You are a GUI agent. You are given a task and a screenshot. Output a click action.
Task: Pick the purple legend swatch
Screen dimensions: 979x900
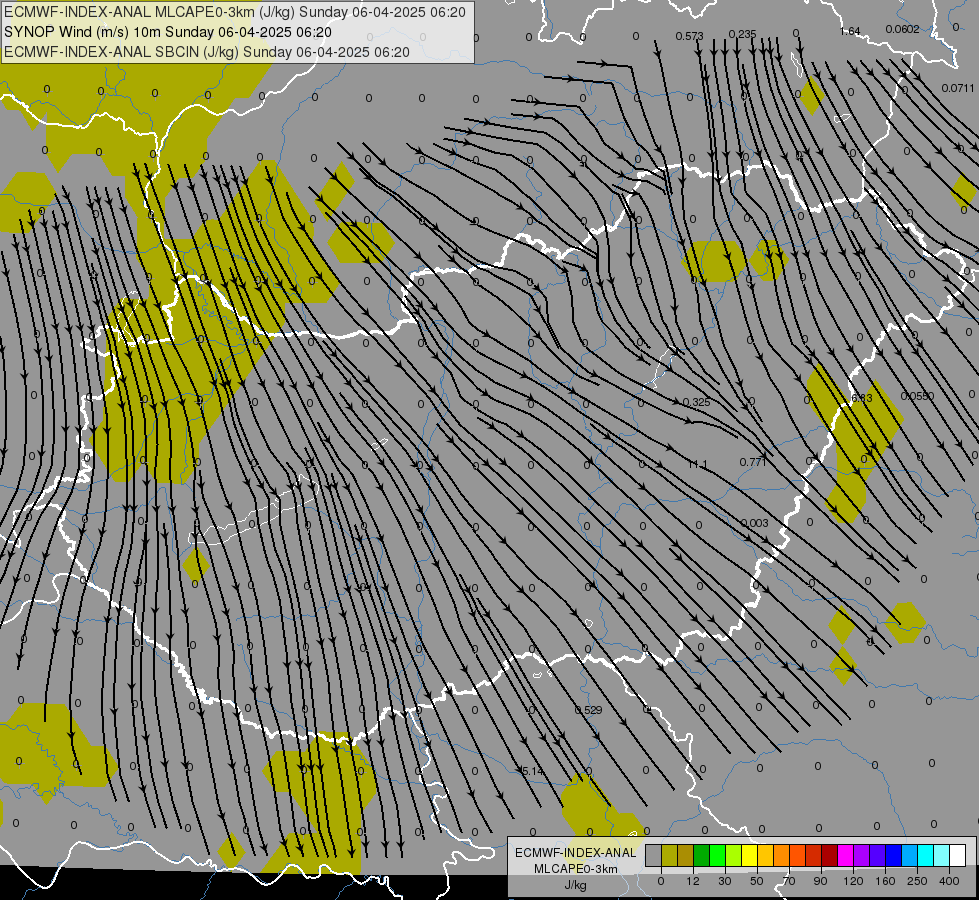862,855
